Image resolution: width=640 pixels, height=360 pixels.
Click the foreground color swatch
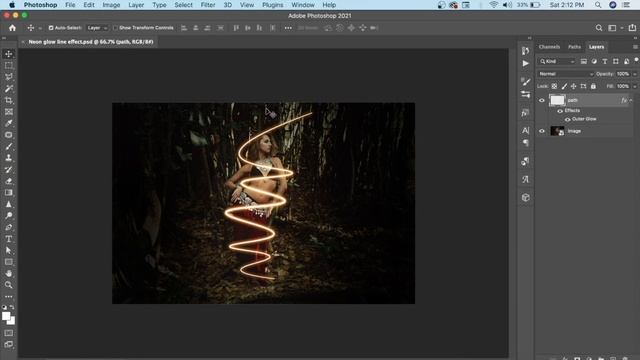coord(6,316)
